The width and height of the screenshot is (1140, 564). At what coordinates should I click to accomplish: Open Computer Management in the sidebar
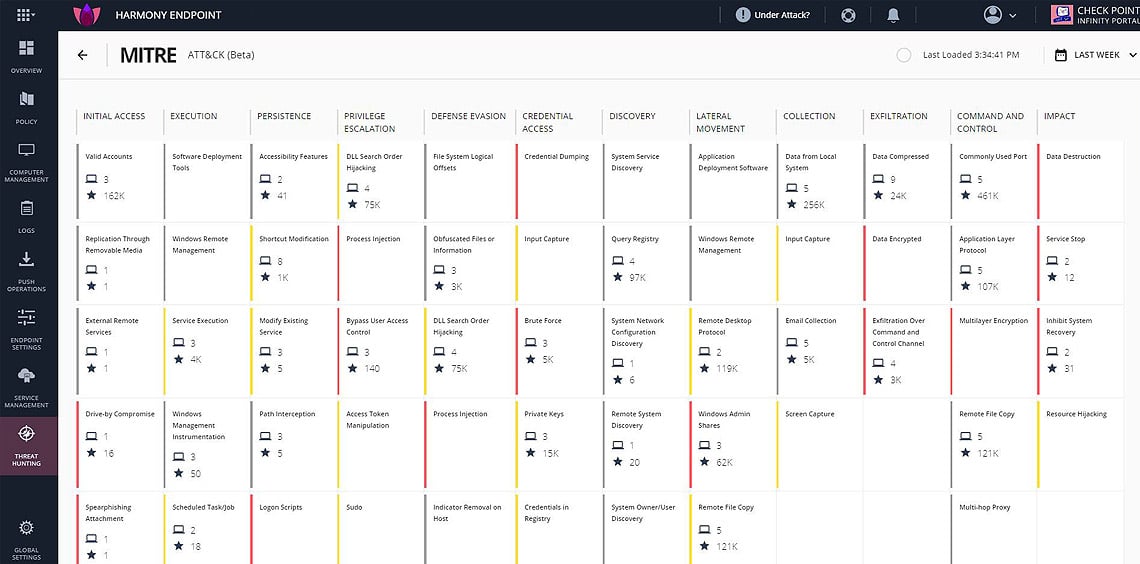[26, 162]
